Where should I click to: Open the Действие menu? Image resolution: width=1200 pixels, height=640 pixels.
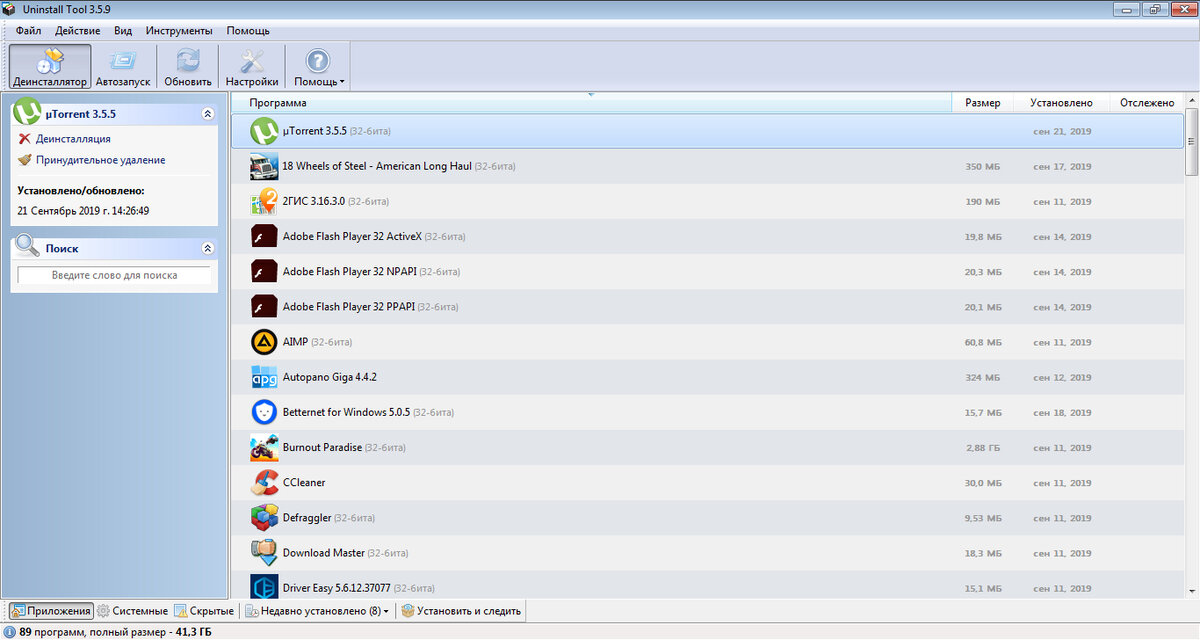(x=77, y=31)
